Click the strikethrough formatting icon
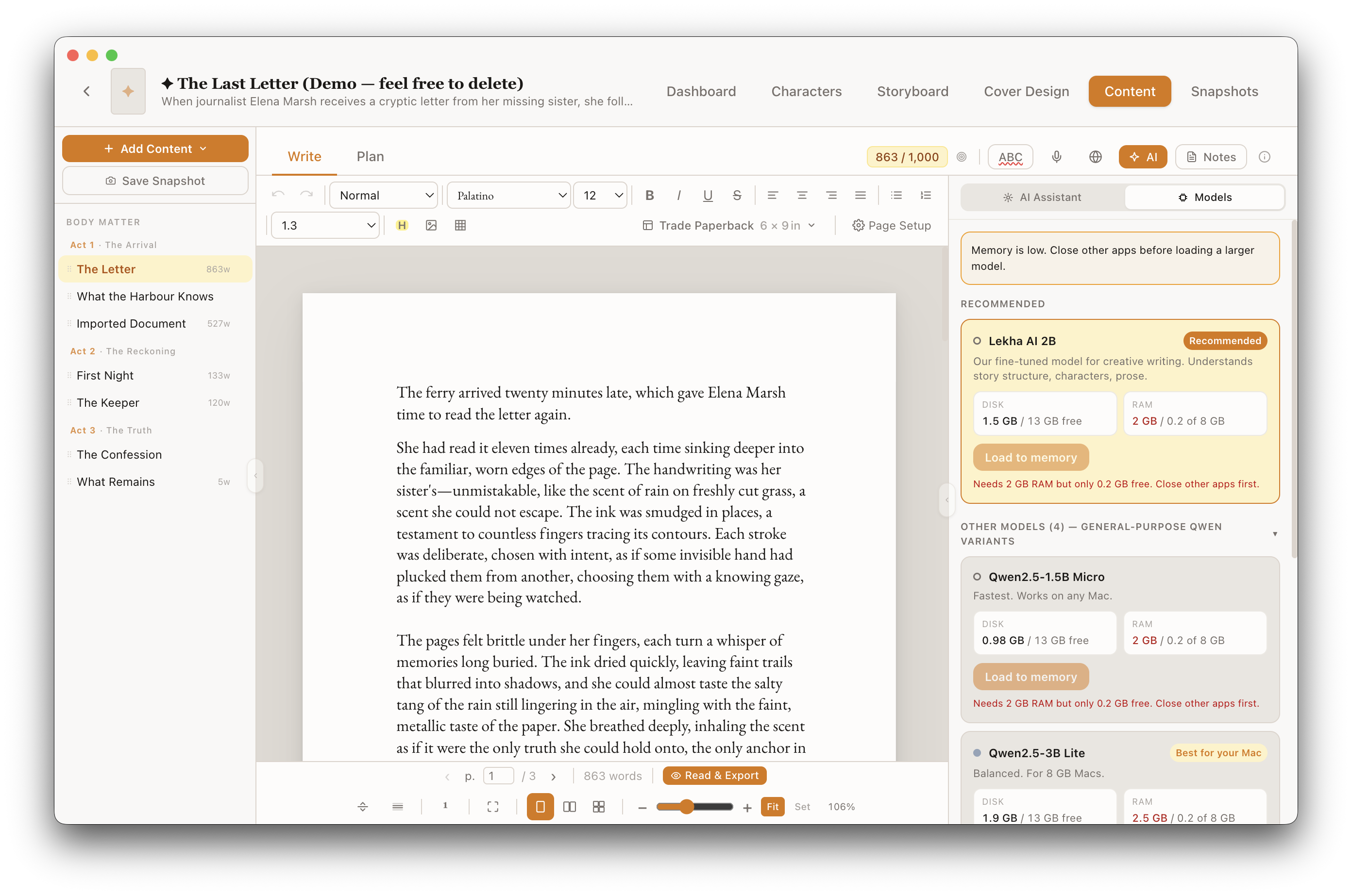This screenshot has width=1352, height=896. (737, 196)
